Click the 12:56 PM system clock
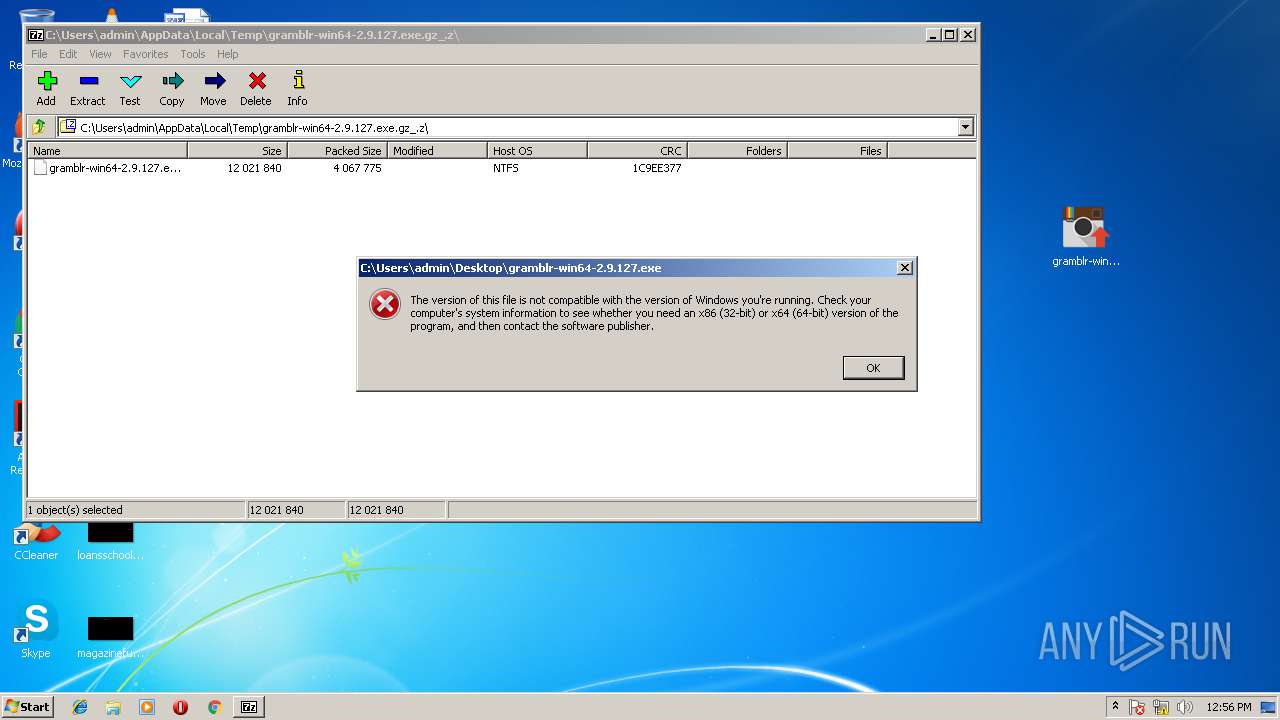1280x720 pixels. point(1229,707)
